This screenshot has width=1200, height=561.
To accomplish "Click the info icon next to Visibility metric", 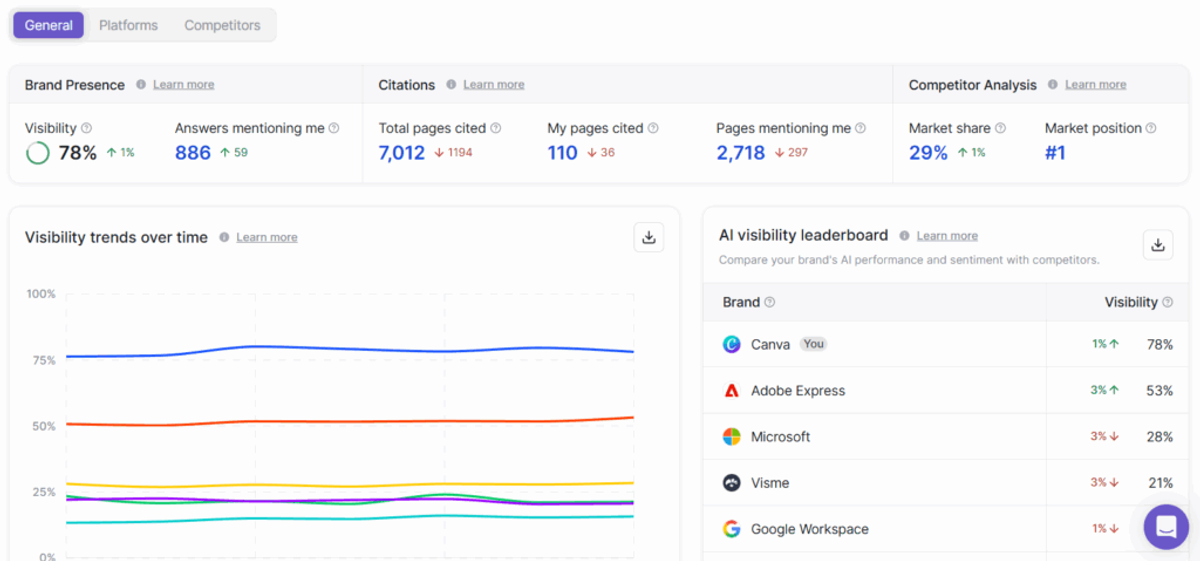I will pyautogui.click(x=86, y=128).
